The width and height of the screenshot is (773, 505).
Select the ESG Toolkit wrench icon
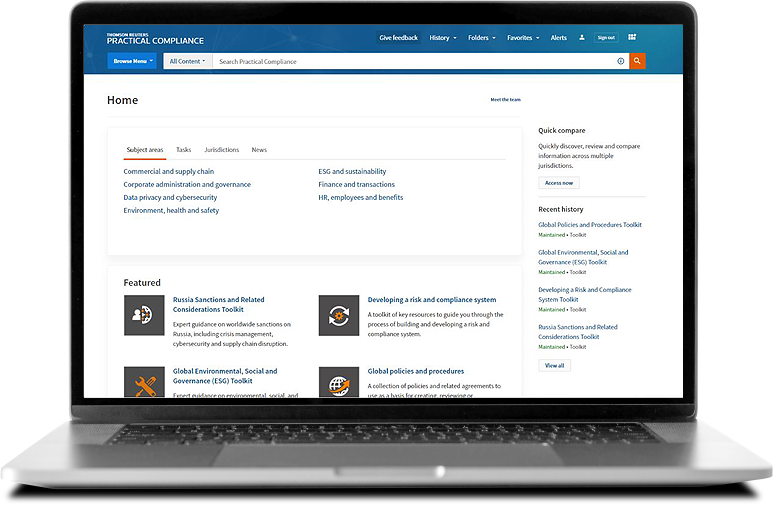[x=144, y=383]
